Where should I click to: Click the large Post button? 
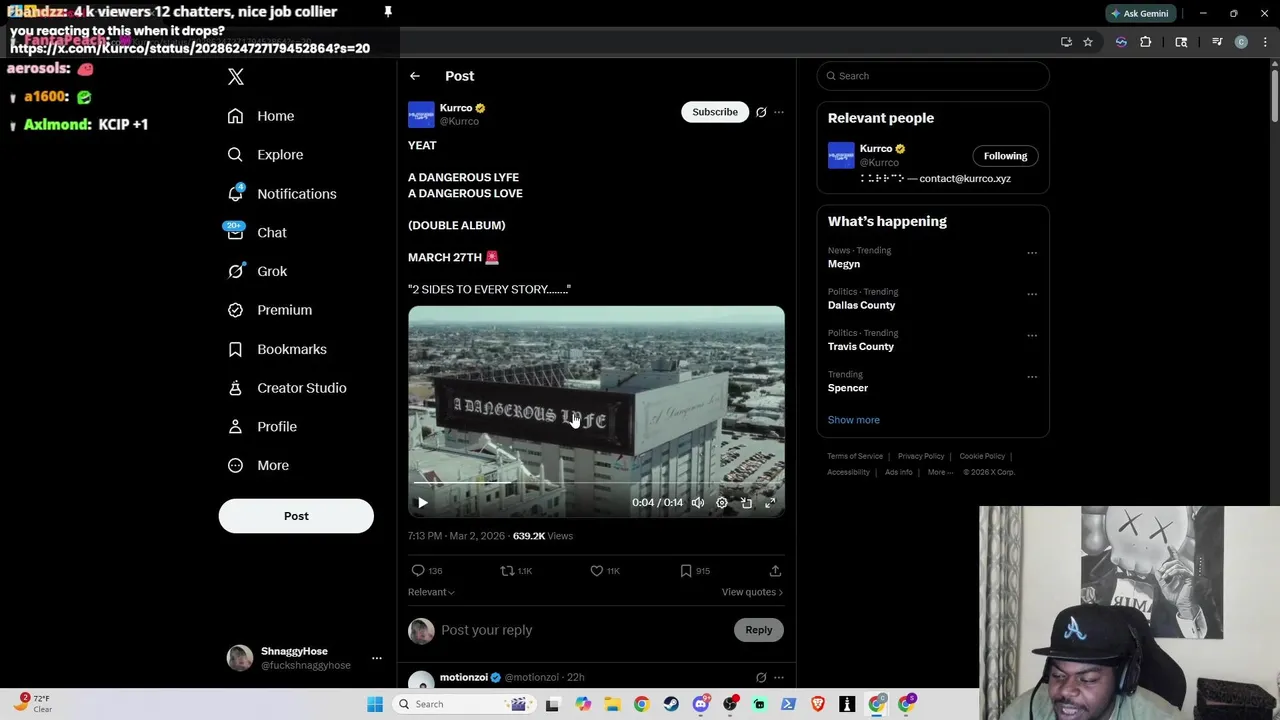tap(296, 516)
